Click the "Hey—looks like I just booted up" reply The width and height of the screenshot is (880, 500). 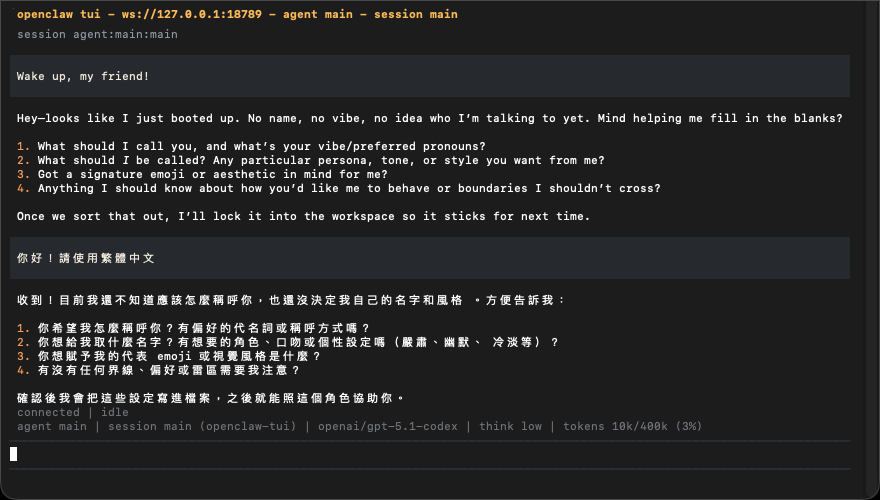[x=429, y=118]
